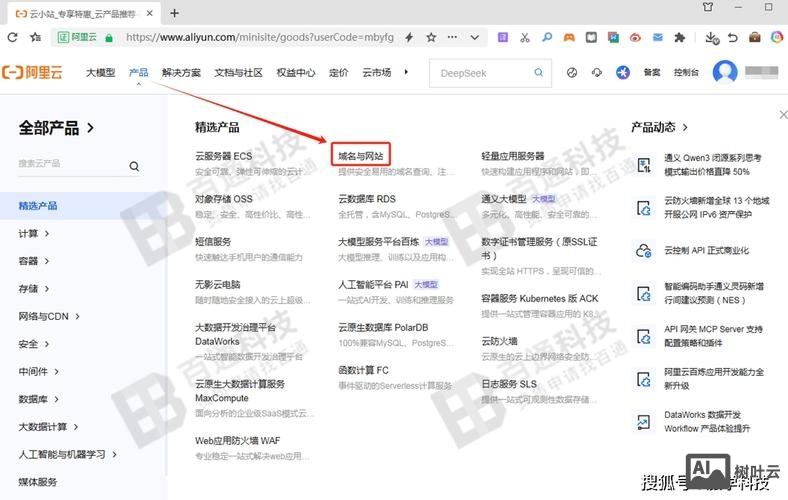Image resolution: width=788 pixels, height=500 pixels.
Task: Click the cloud download icon in the header
Action: 597,73
